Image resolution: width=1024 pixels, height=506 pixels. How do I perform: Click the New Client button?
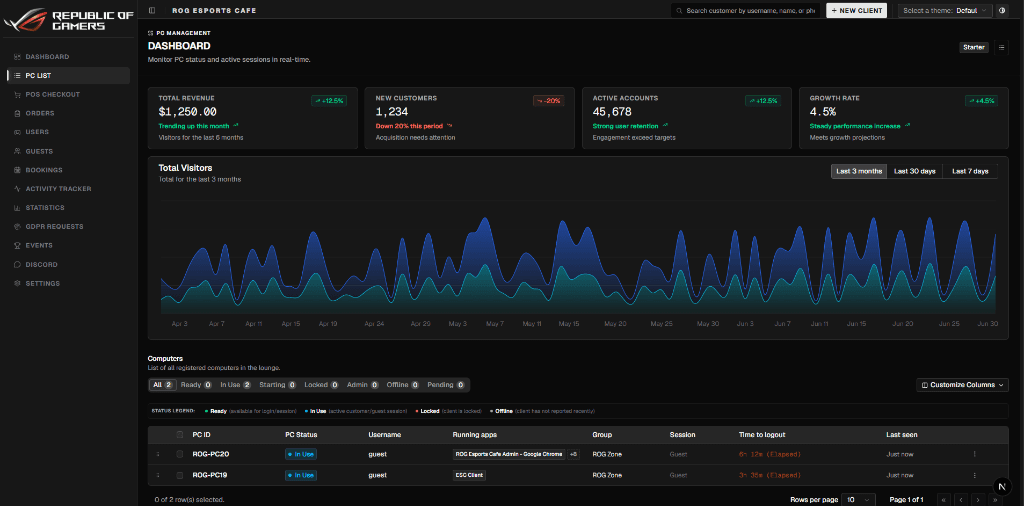(x=856, y=10)
